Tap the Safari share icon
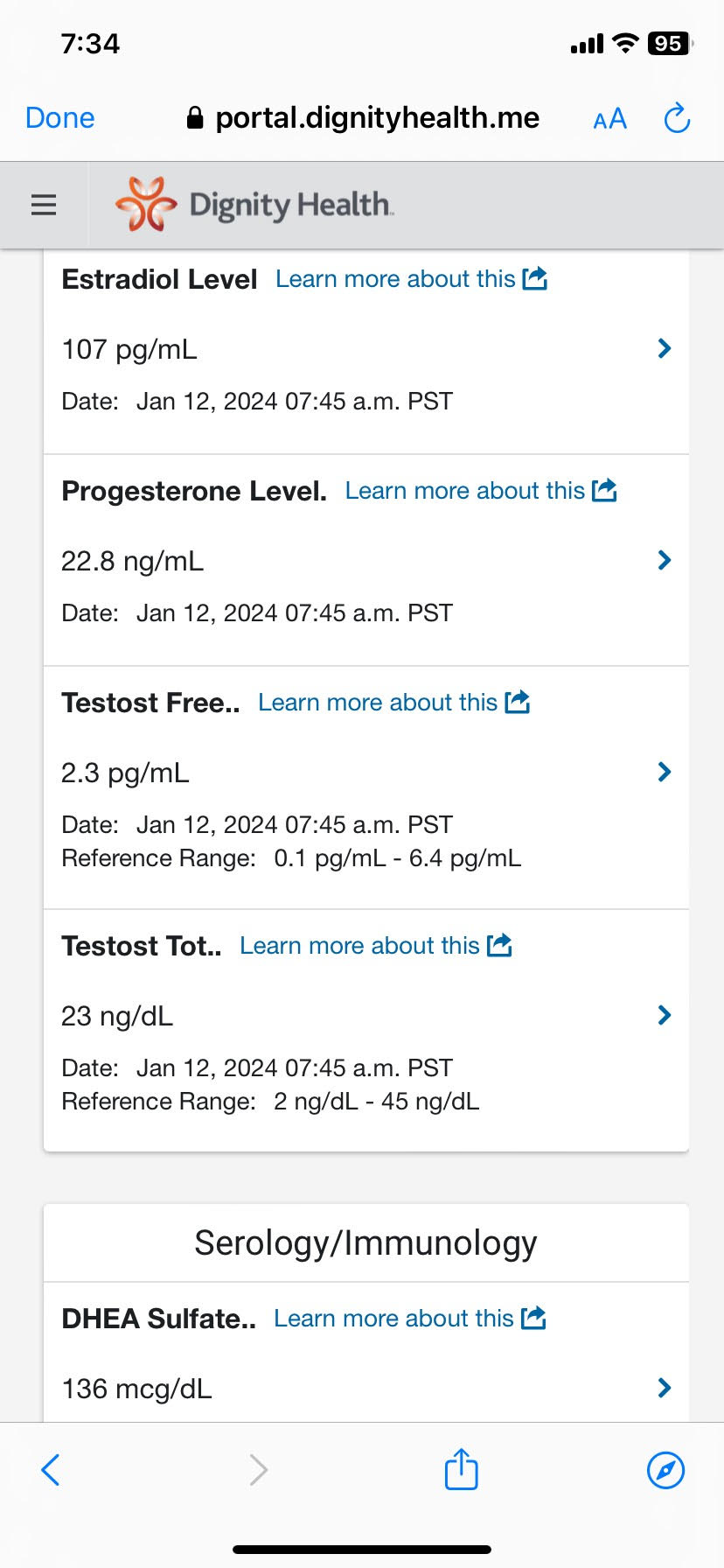The image size is (724, 1568). click(461, 1469)
